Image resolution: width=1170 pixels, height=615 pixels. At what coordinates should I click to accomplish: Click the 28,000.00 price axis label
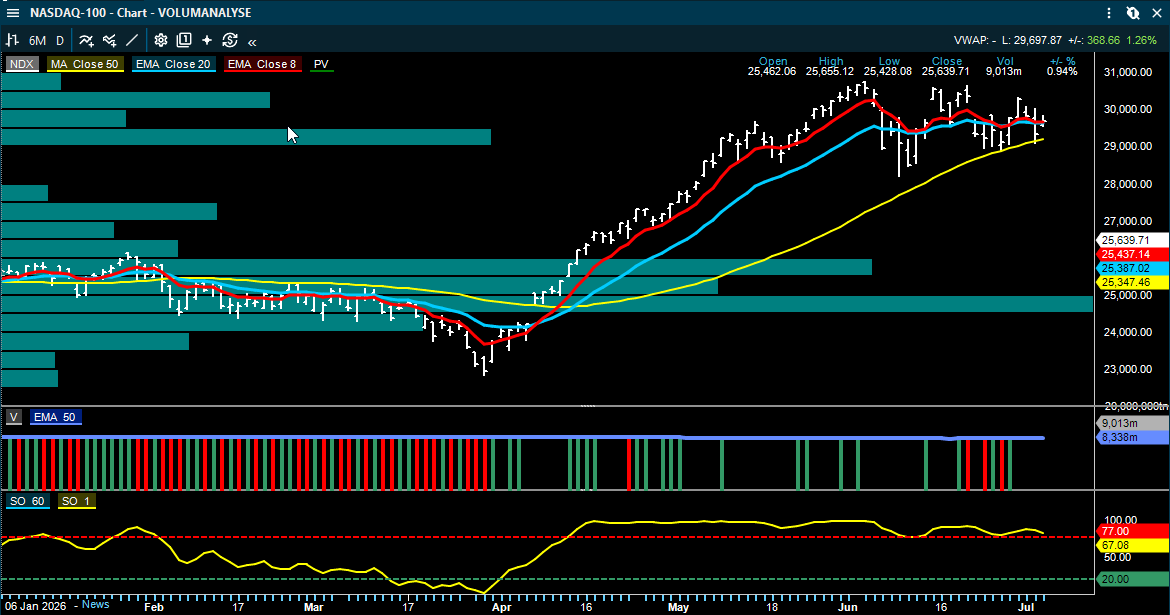pyautogui.click(x=1127, y=184)
